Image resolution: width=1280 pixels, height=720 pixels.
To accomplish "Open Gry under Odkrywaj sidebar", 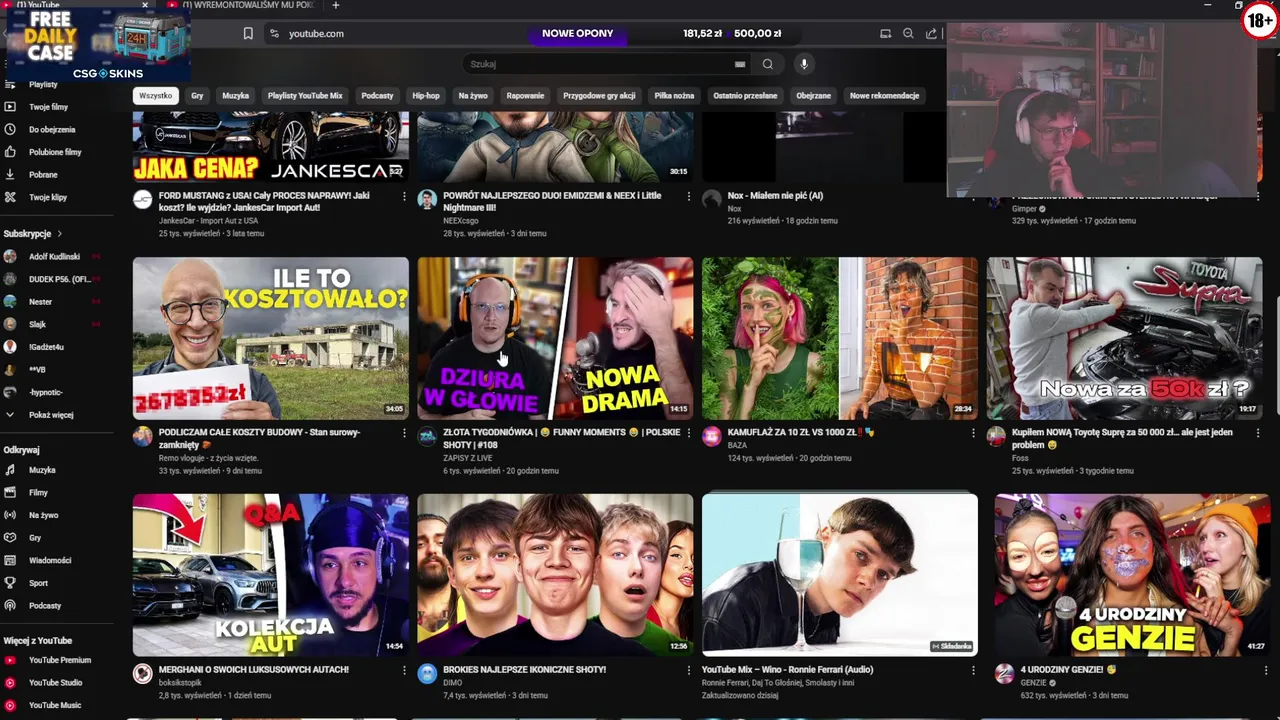I will point(35,538).
